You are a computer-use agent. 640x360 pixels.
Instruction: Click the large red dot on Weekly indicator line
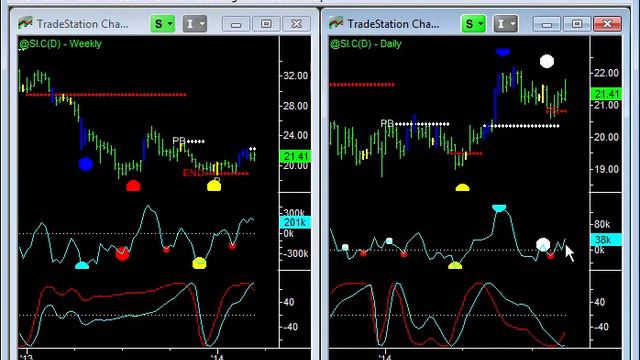point(122,253)
